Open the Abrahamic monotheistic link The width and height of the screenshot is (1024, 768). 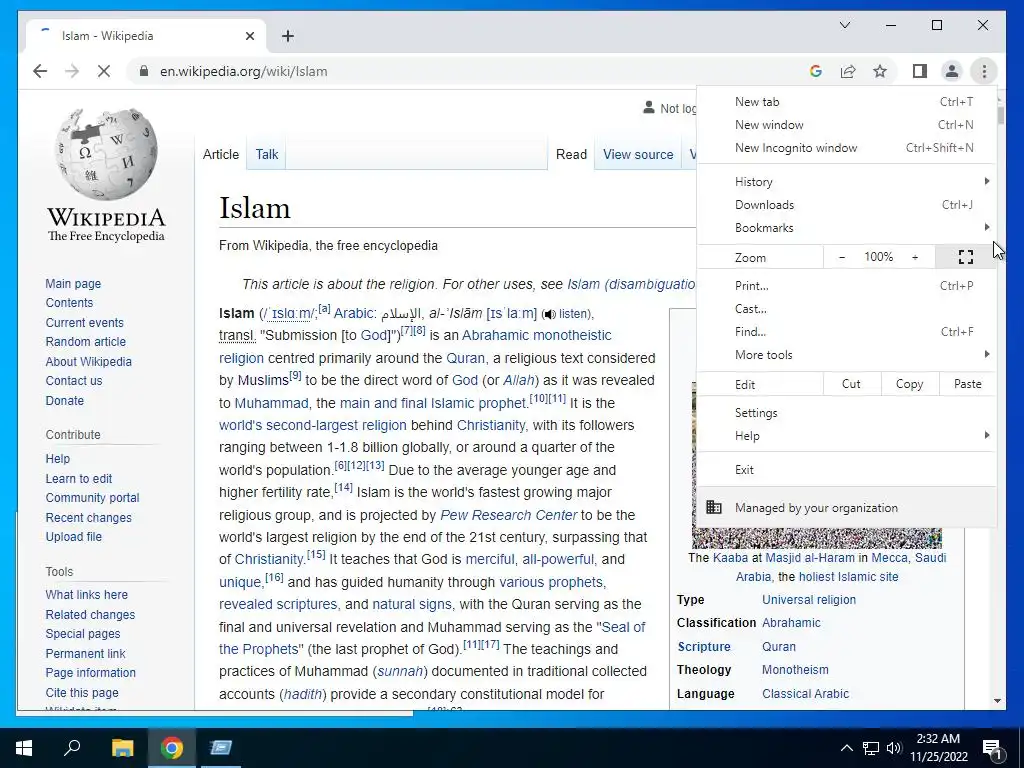tap(537, 335)
